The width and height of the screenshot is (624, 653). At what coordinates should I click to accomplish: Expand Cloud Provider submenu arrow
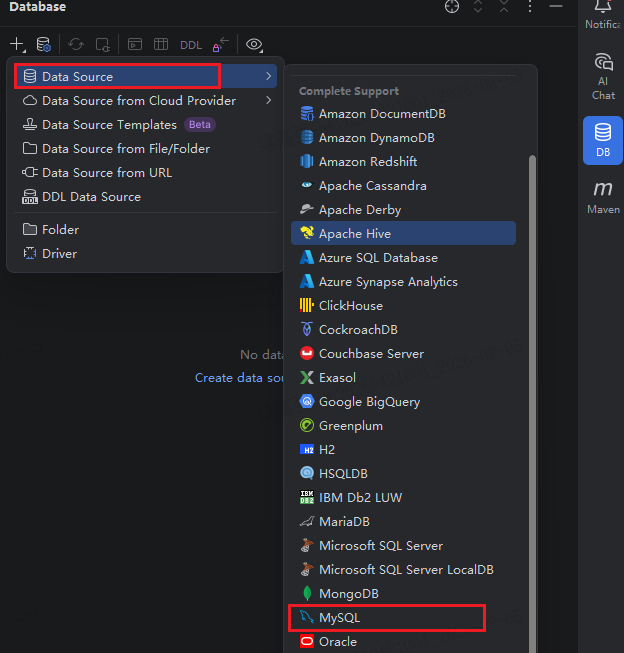pos(269,100)
